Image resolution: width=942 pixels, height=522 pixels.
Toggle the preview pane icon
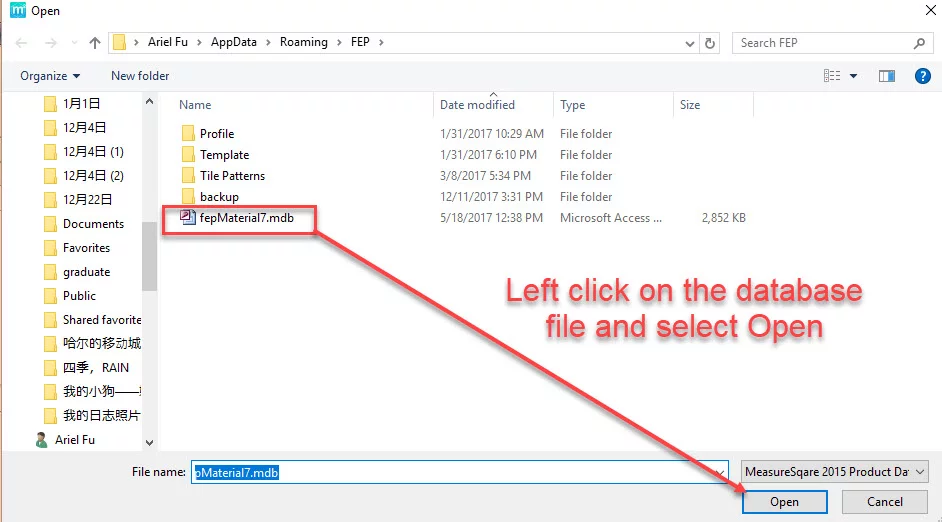[886, 76]
